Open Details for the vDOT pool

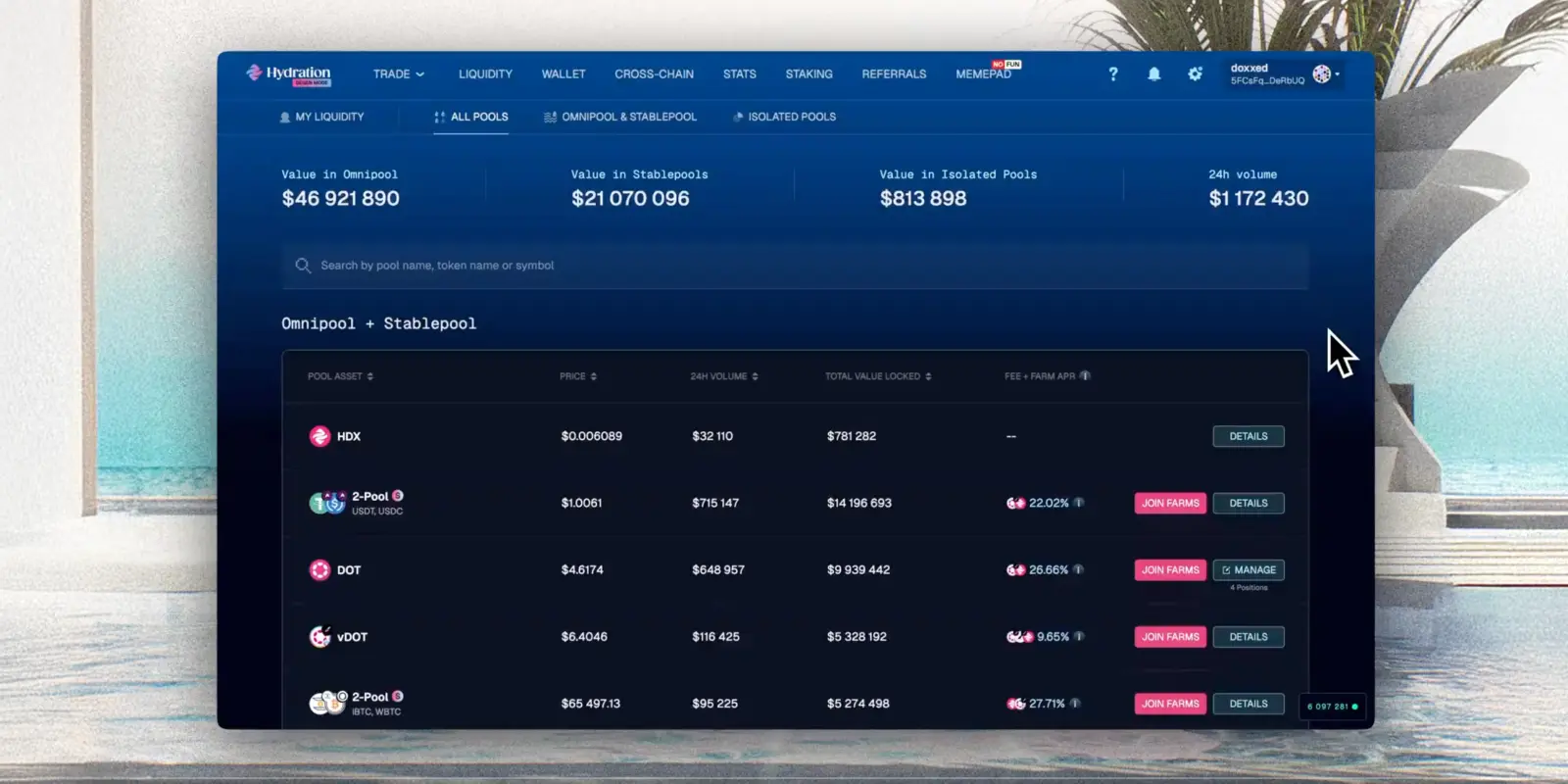[x=1249, y=637]
